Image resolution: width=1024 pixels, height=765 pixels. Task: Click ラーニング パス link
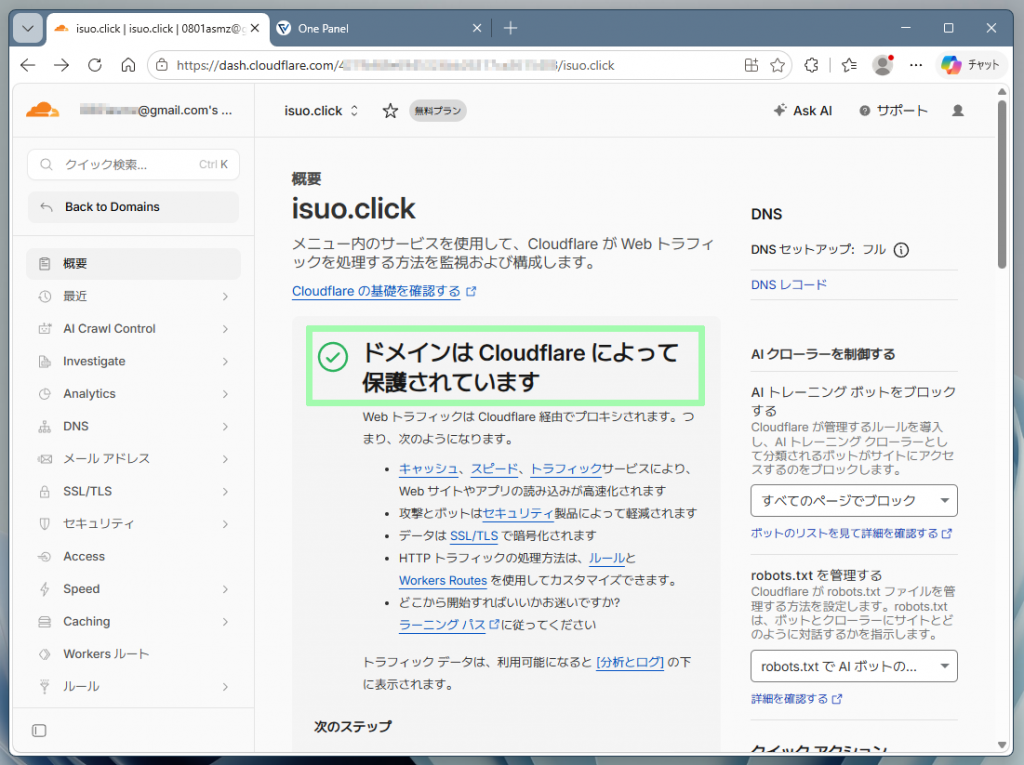(x=449, y=625)
